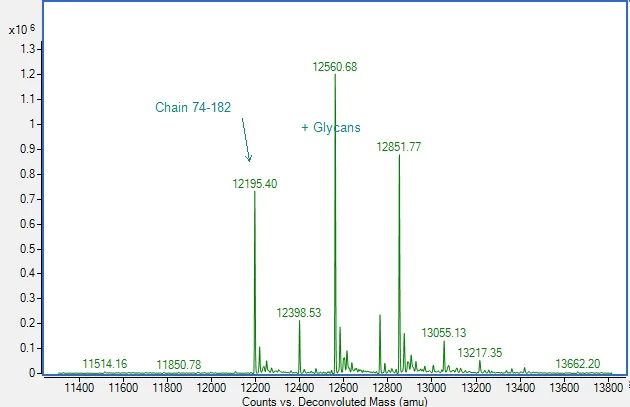Click the y-axis tick label 1
Screen dimensions: 630x407
pos(32,124)
